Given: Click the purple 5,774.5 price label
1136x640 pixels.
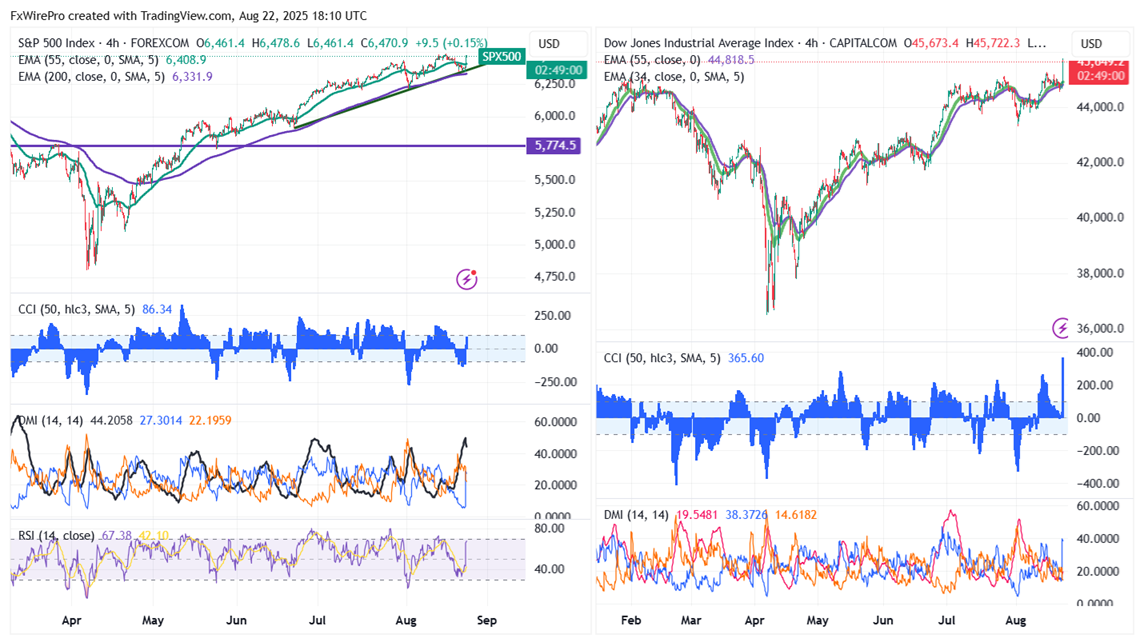Looking at the screenshot, I should coord(556,146).
